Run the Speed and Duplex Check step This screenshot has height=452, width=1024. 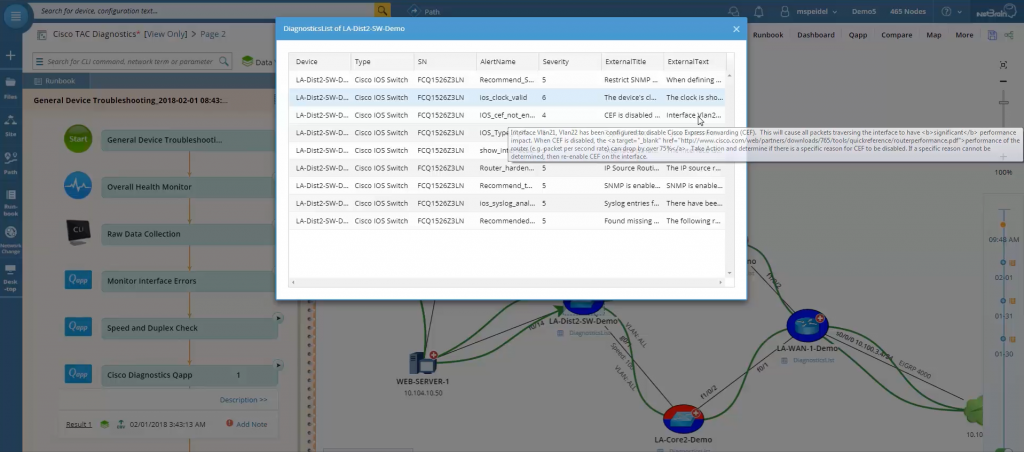[278, 318]
